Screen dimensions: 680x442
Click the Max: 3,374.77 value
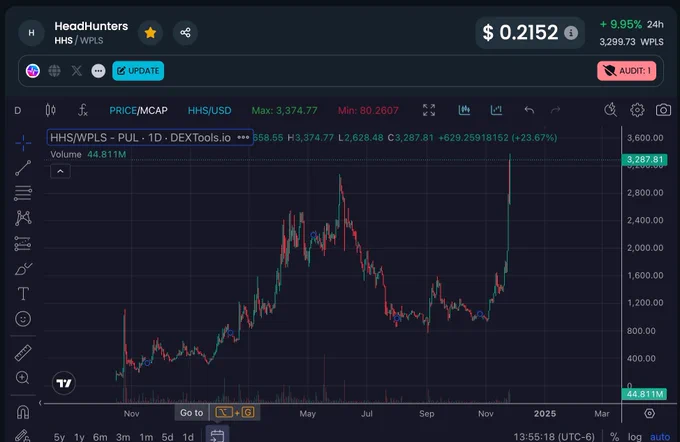click(284, 111)
